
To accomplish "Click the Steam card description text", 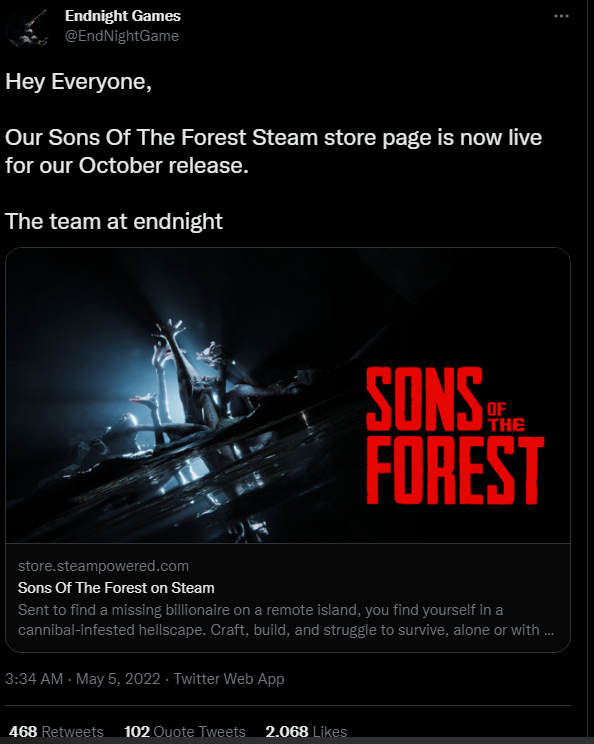I will tap(286, 619).
